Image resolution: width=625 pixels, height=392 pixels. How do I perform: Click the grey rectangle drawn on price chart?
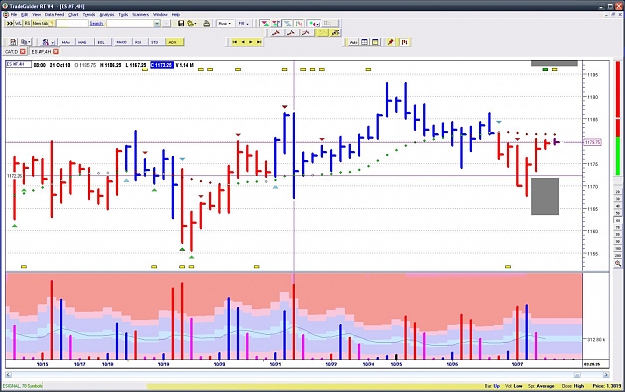click(x=545, y=196)
